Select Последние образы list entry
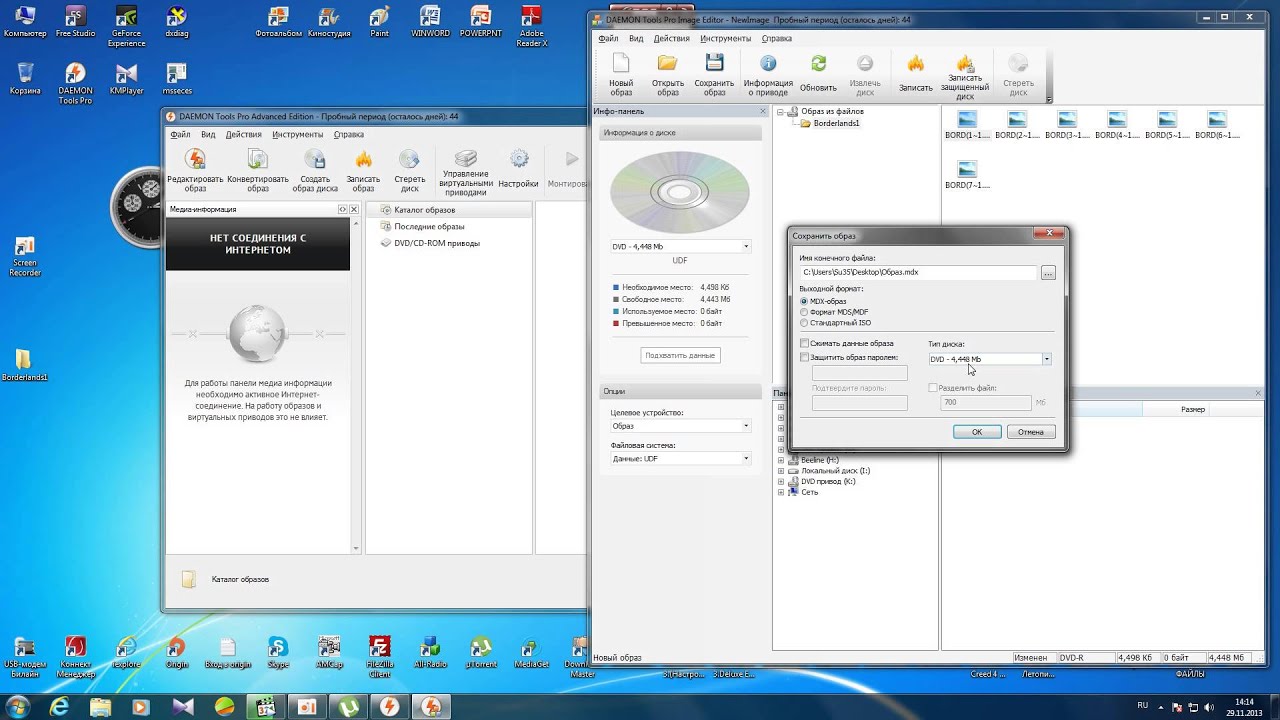The height and width of the screenshot is (720, 1280). tap(429, 226)
